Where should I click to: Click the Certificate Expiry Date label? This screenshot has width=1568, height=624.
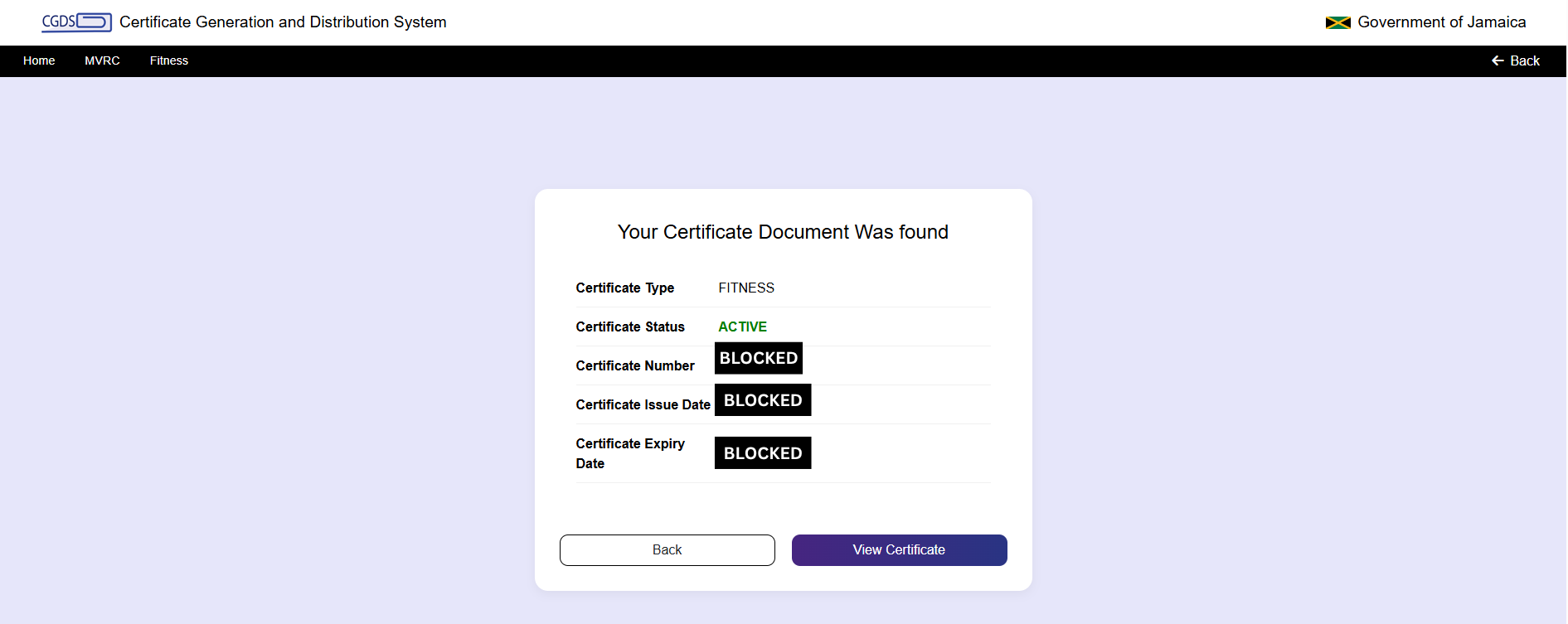click(630, 453)
